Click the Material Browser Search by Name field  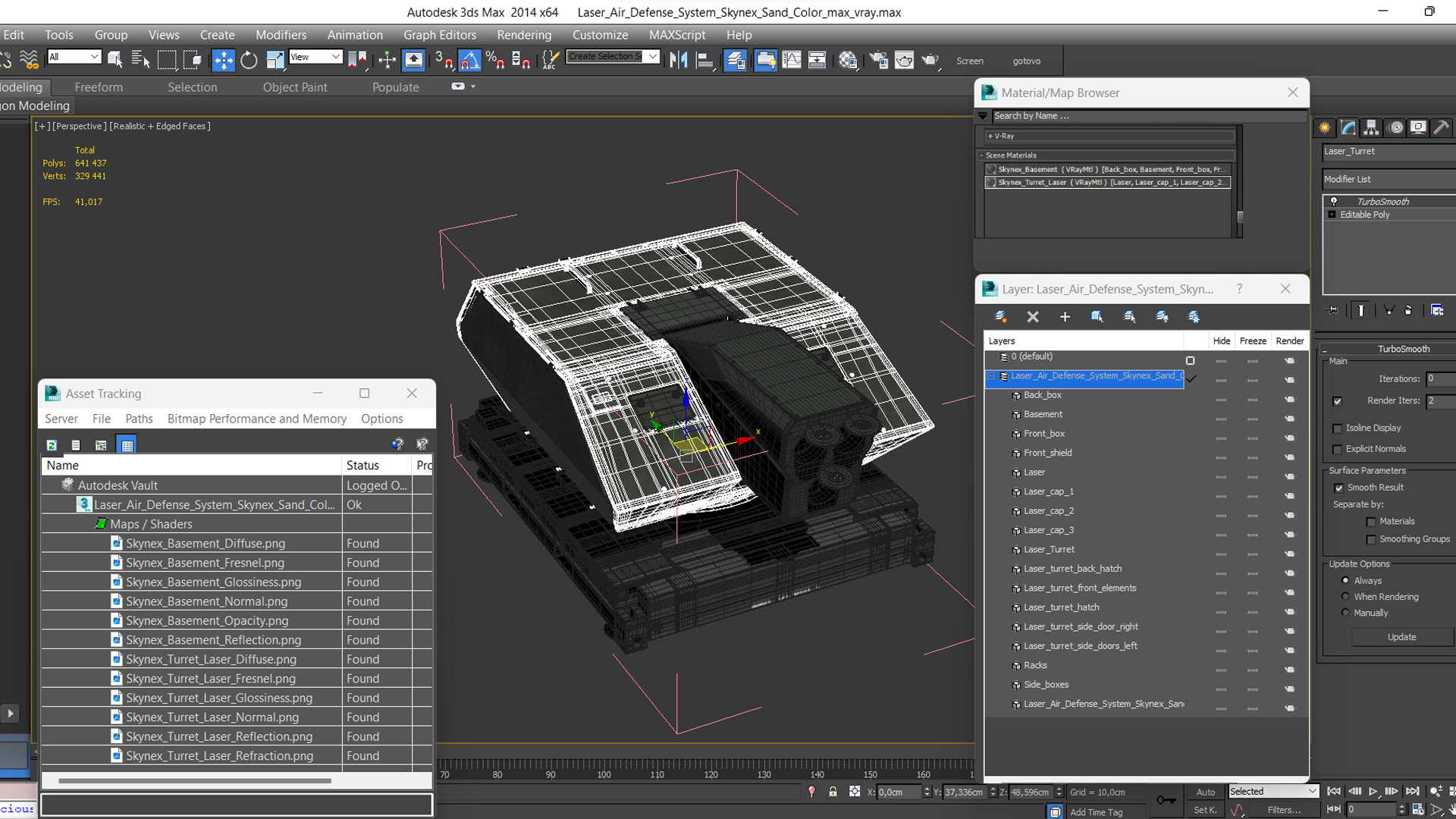(x=1149, y=116)
